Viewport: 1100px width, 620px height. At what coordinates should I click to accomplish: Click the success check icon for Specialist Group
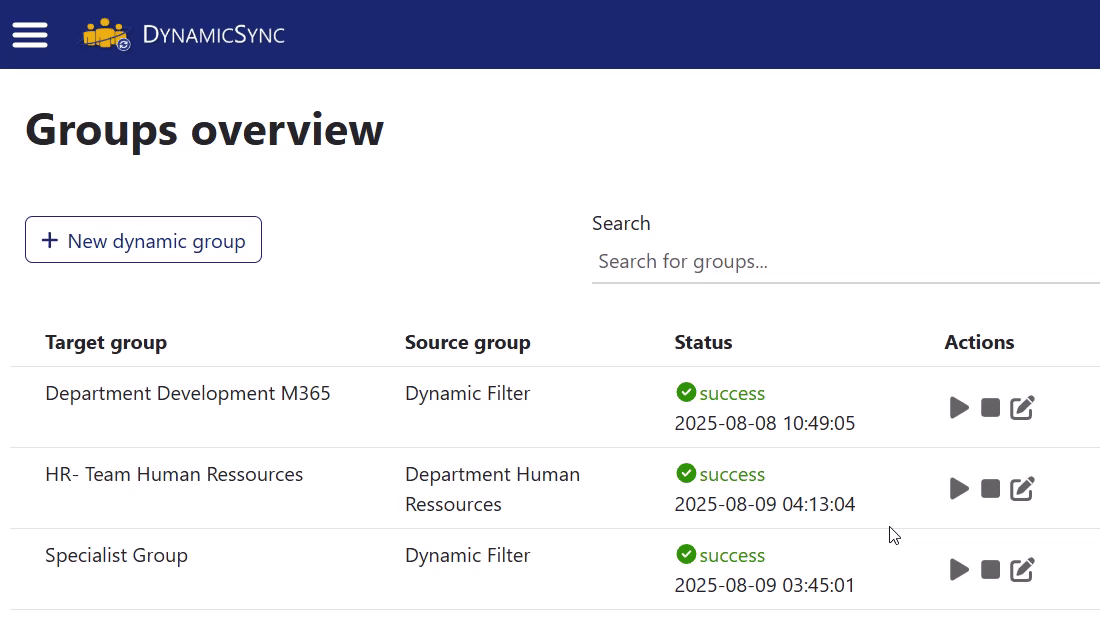(x=685, y=554)
